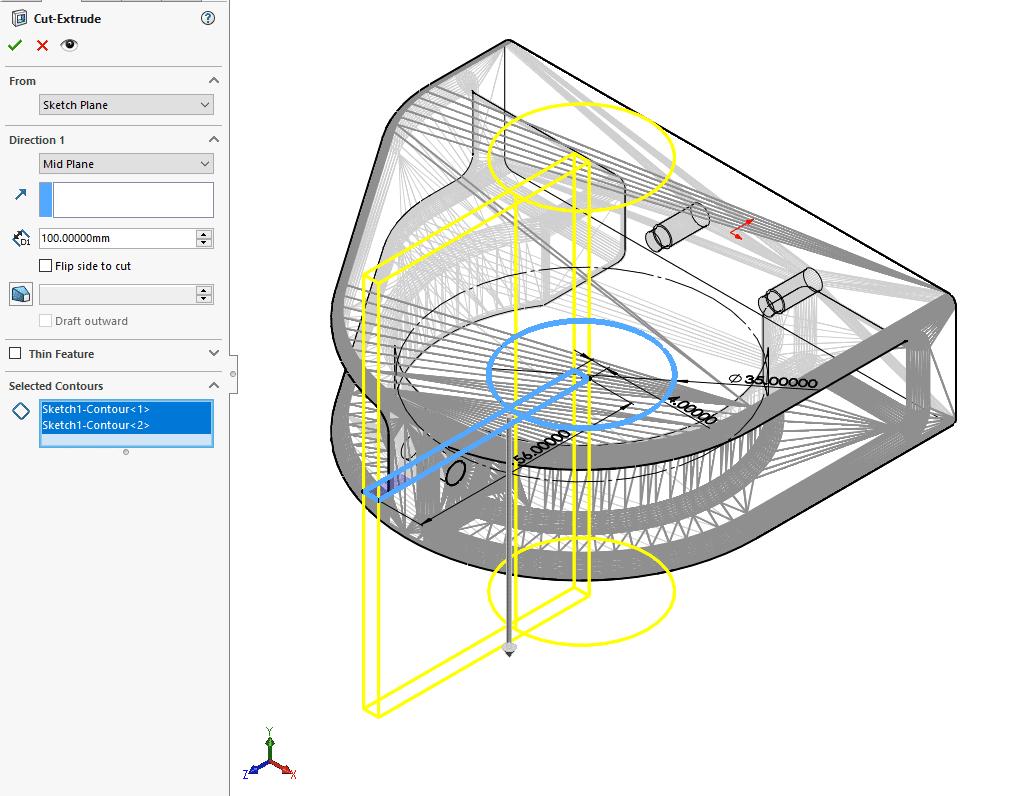Cancel the Cut-Extrude with the red X

[40, 45]
